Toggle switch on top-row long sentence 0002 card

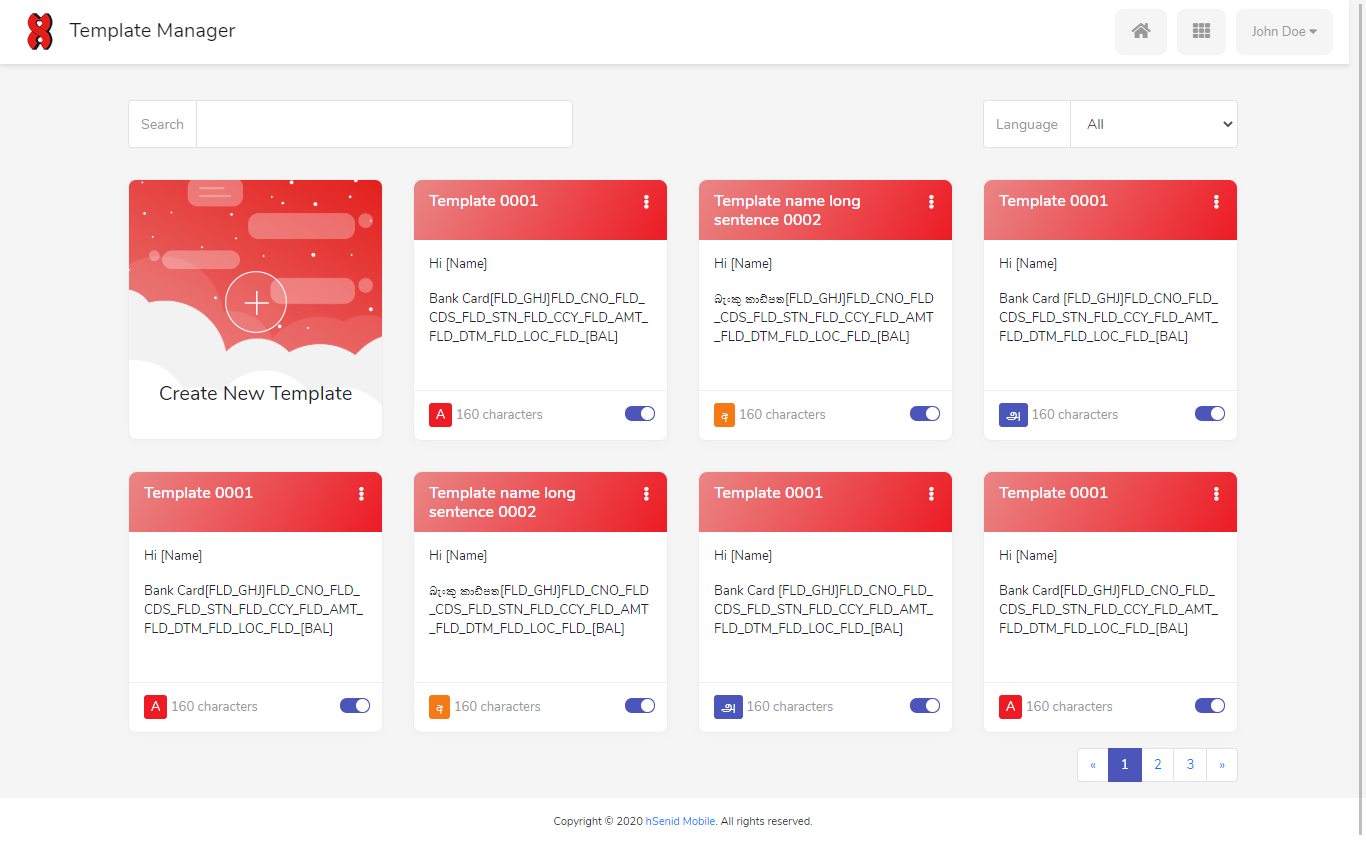tap(925, 414)
